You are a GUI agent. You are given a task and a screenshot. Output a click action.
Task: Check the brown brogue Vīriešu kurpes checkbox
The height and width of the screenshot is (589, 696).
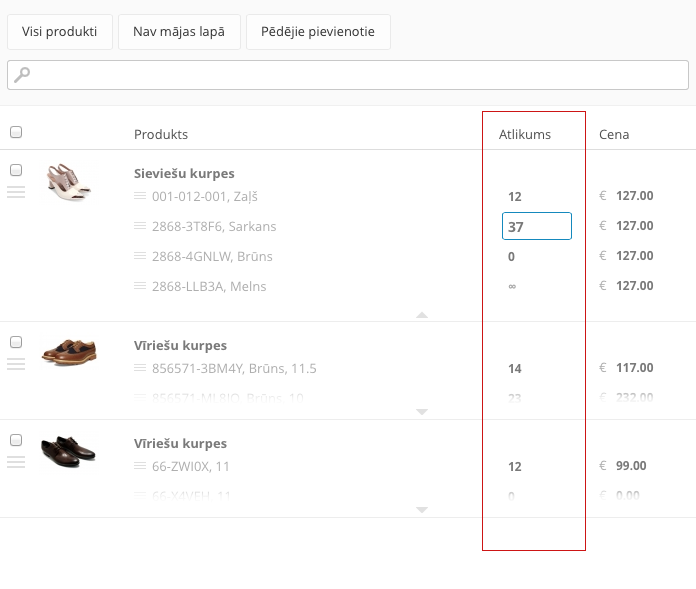coord(16,342)
